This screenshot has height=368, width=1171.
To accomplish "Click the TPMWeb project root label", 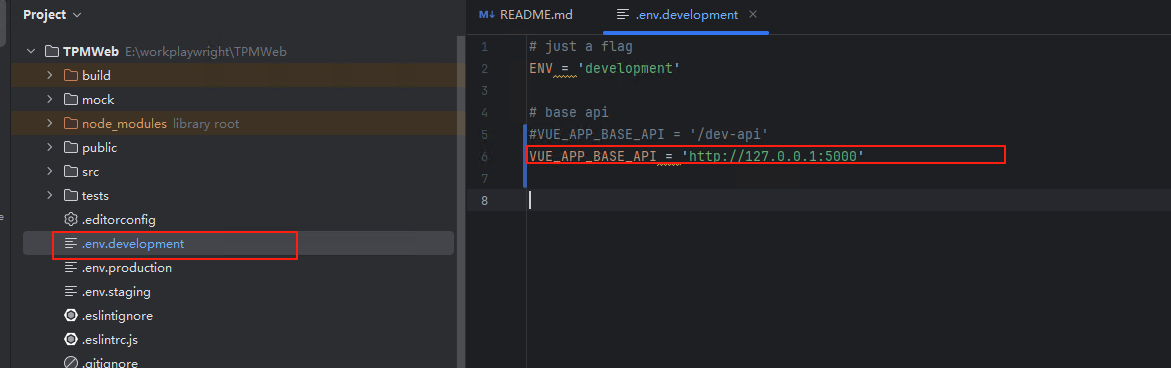I will pyautogui.click(x=90, y=52).
